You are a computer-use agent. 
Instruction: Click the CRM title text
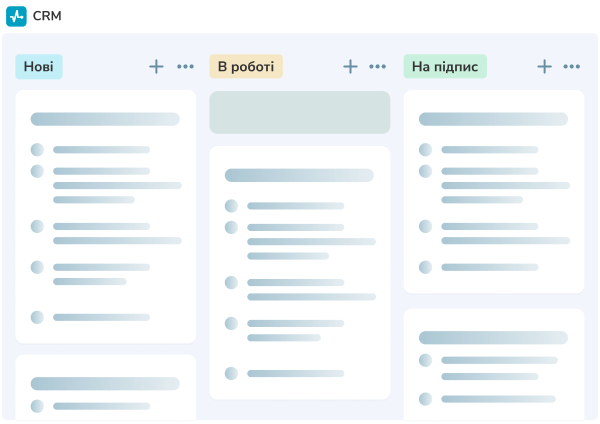click(47, 16)
